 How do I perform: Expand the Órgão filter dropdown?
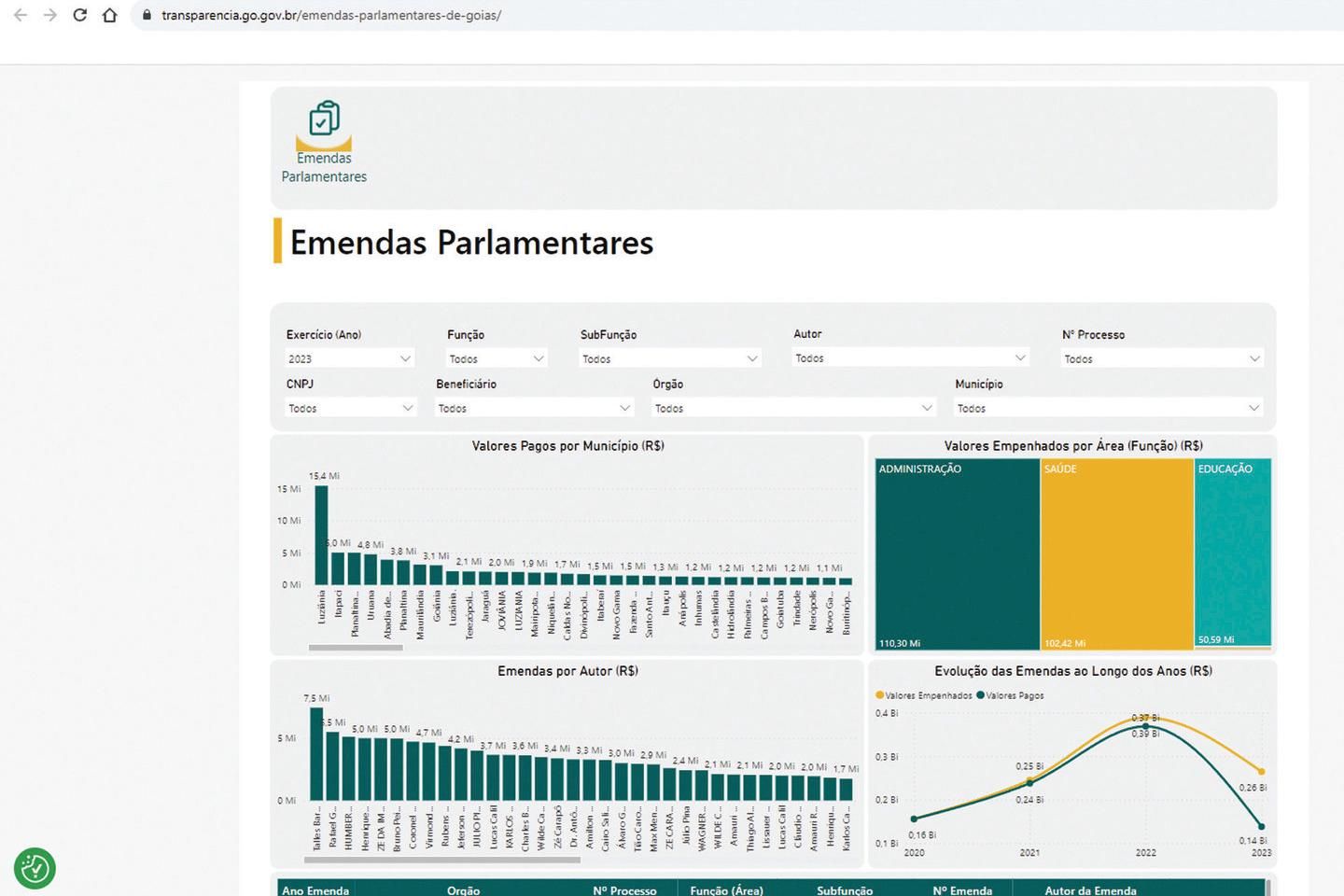click(794, 408)
